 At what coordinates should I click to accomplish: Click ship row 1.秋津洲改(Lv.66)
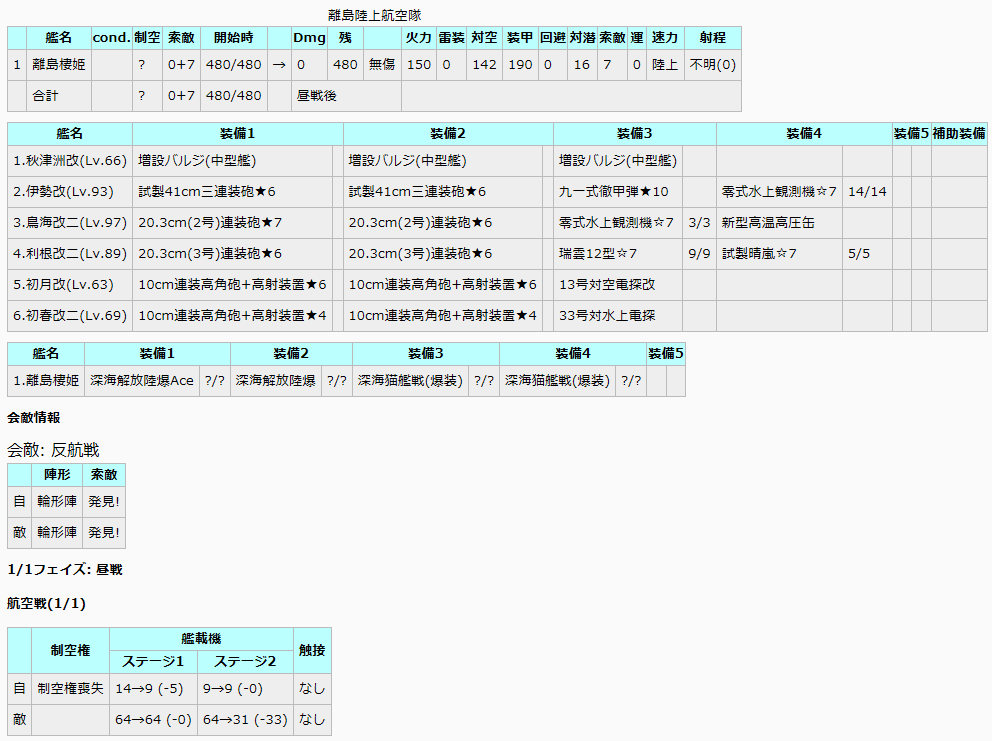point(70,160)
